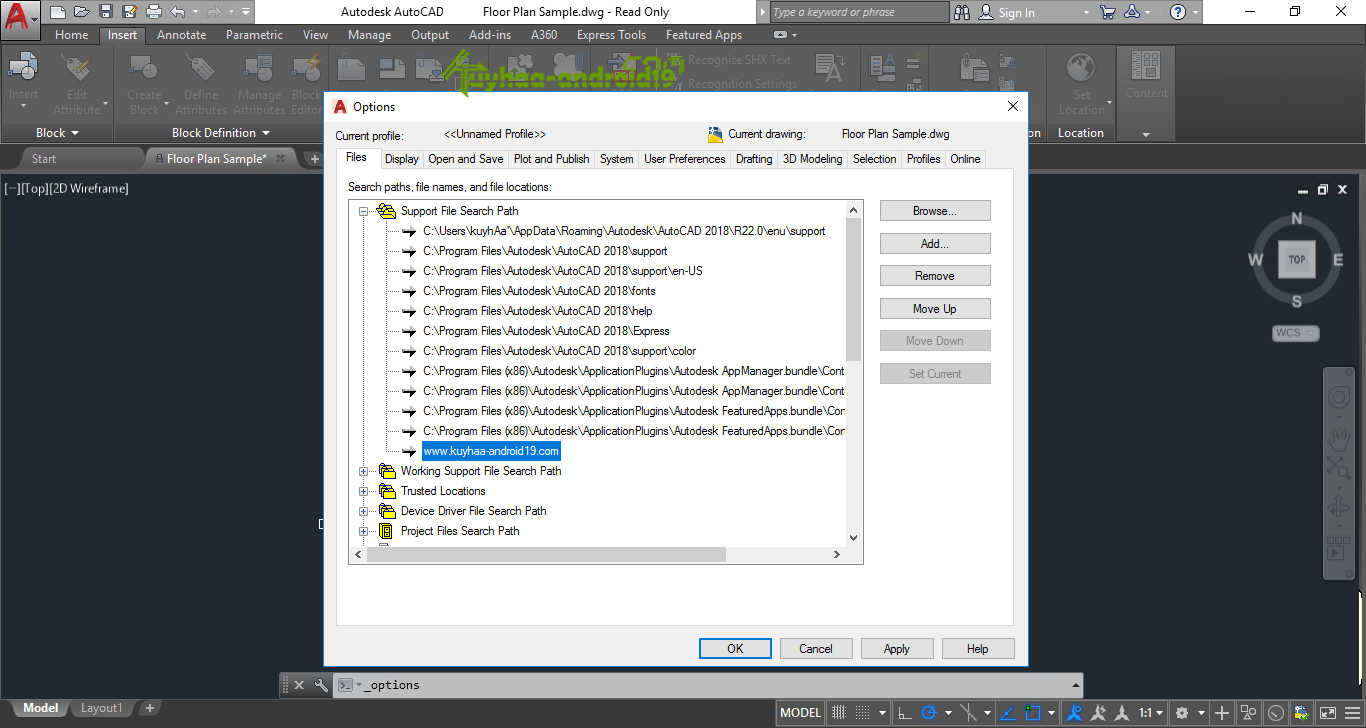Switch to the Open and Save tab
This screenshot has width=1366, height=728.
point(466,159)
